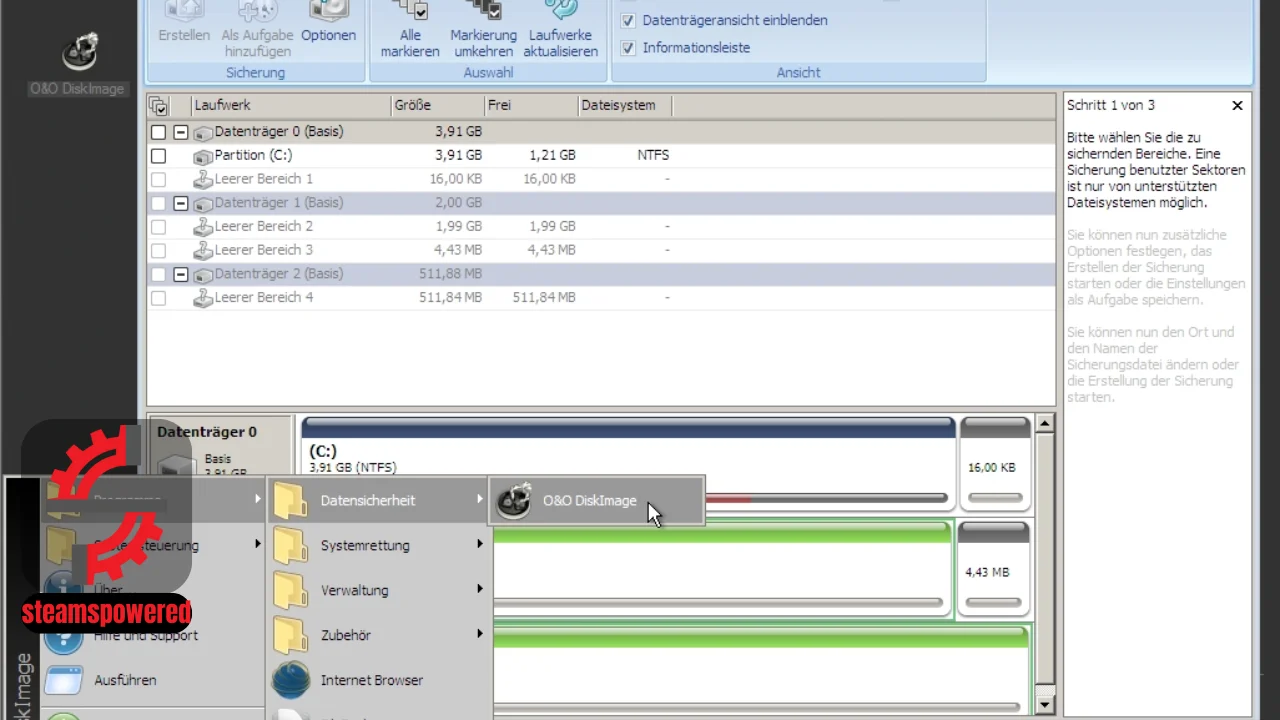
Task: Select Alle markieren in the ribbon
Action: click(x=410, y=30)
